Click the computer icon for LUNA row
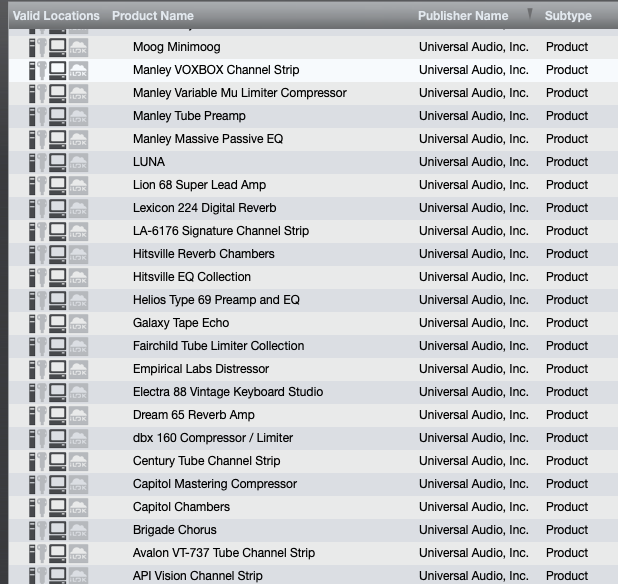The height and width of the screenshot is (584, 618). [58, 163]
